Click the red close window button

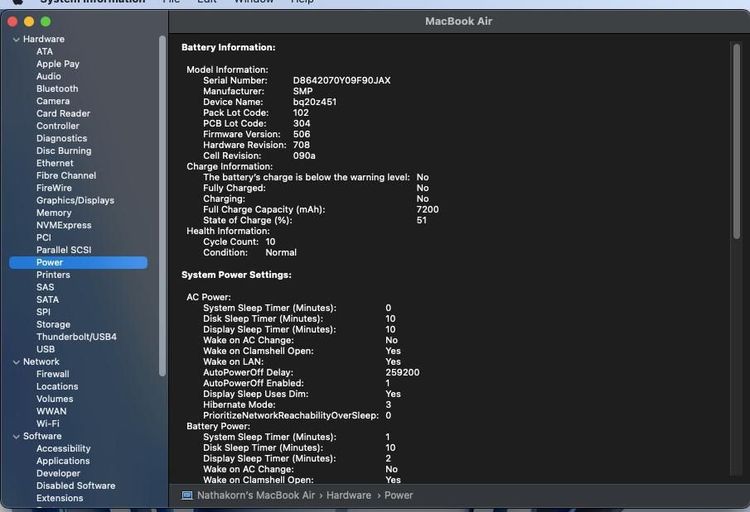tap(13, 21)
